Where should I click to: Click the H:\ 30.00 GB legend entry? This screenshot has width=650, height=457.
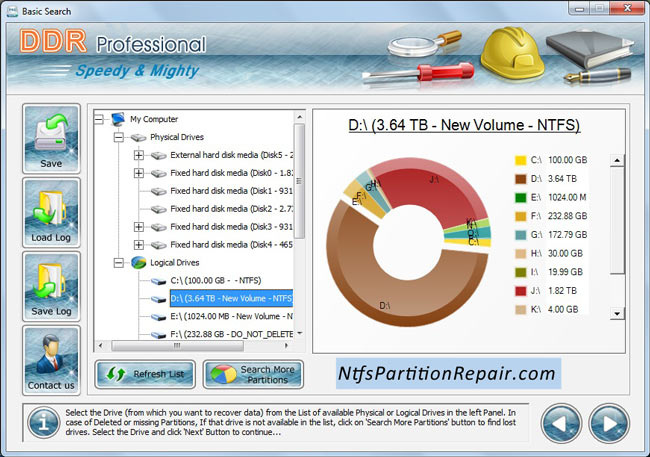click(x=549, y=253)
